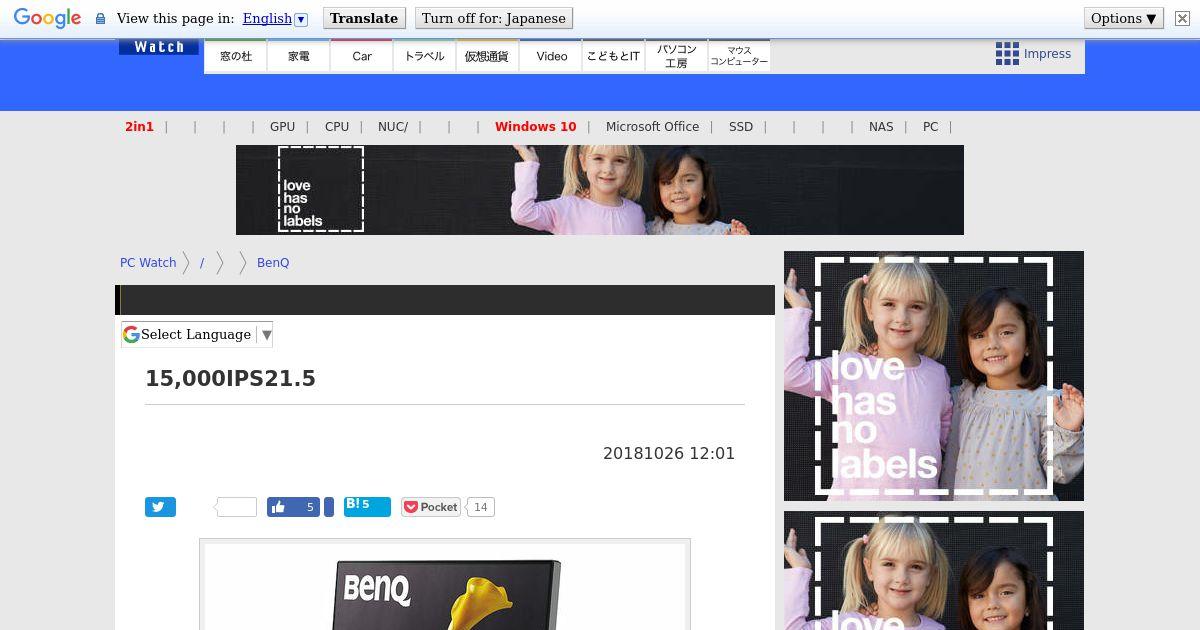Open the English language dropdown
Image resolution: width=1200 pixels, height=630 pixels.
[275, 18]
